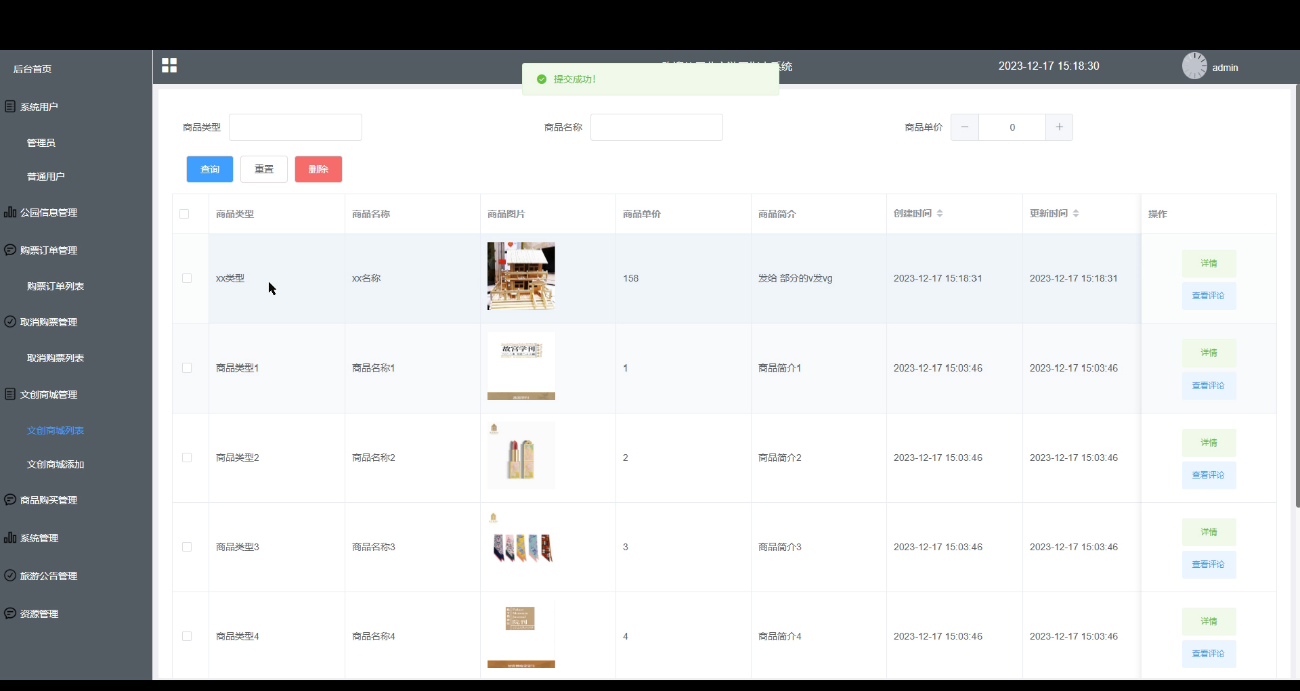This screenshot has width=1300, height=691.
Task: Click the 购票订单管理 chat bubble icon
Action: (x=10, y=250)
